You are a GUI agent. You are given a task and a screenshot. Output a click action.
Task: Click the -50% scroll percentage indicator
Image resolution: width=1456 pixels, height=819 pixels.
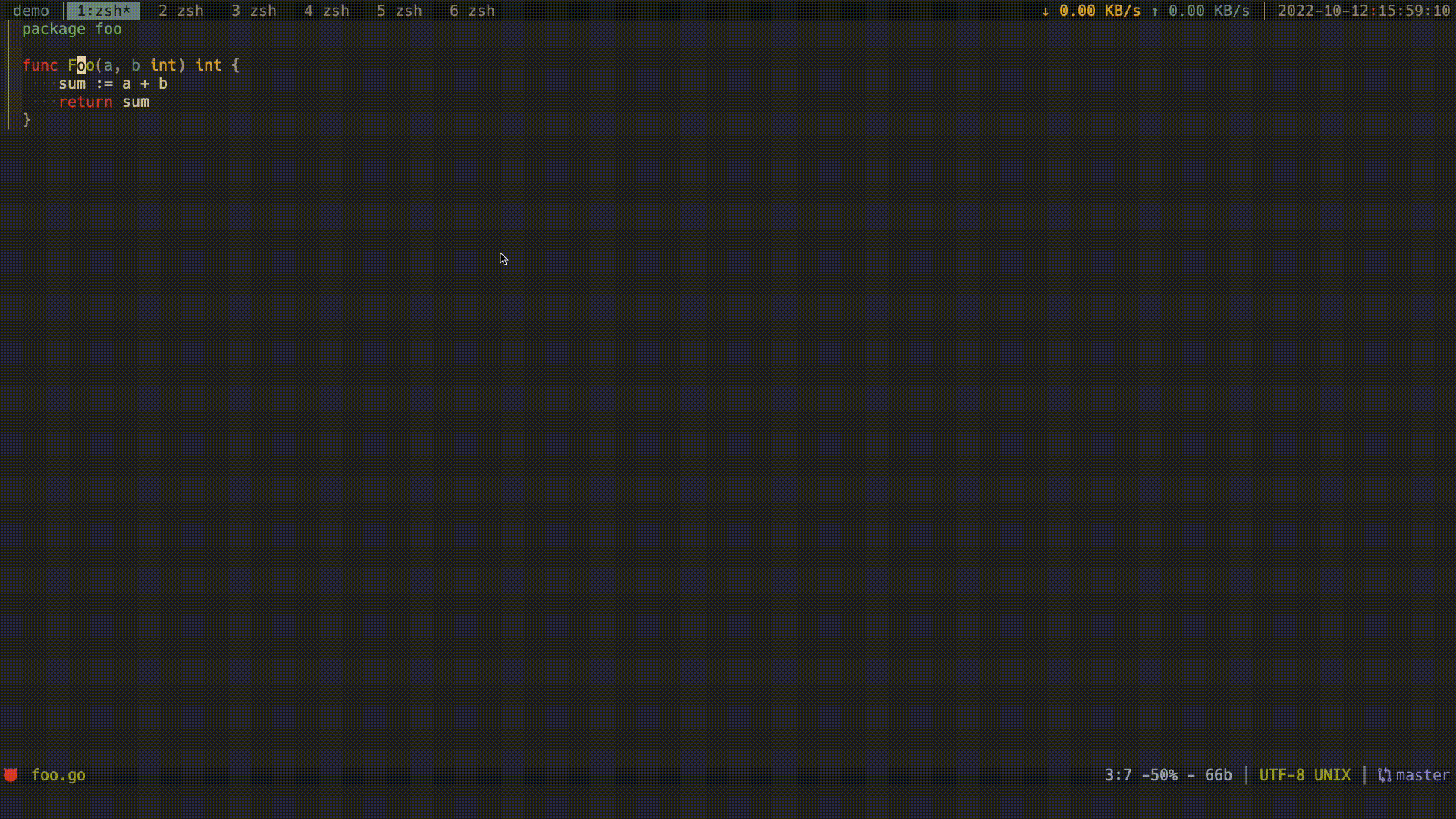(1161, 774)
